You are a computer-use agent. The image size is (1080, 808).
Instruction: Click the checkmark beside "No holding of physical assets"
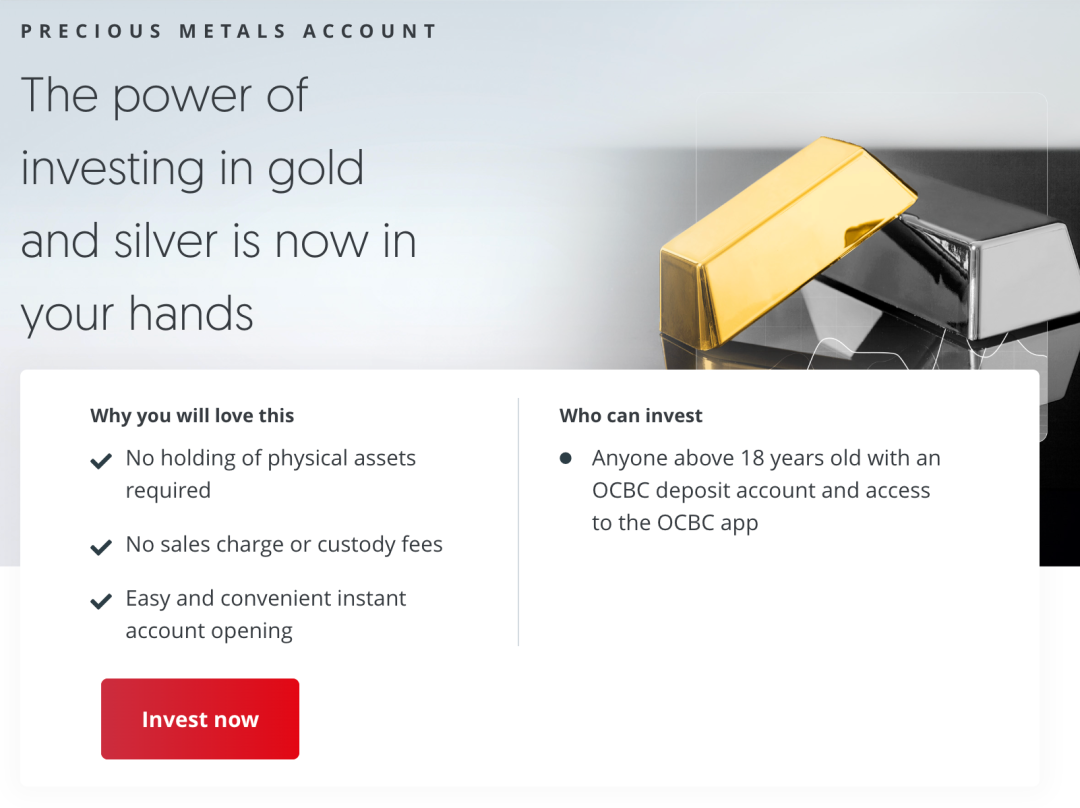[100, 461]
